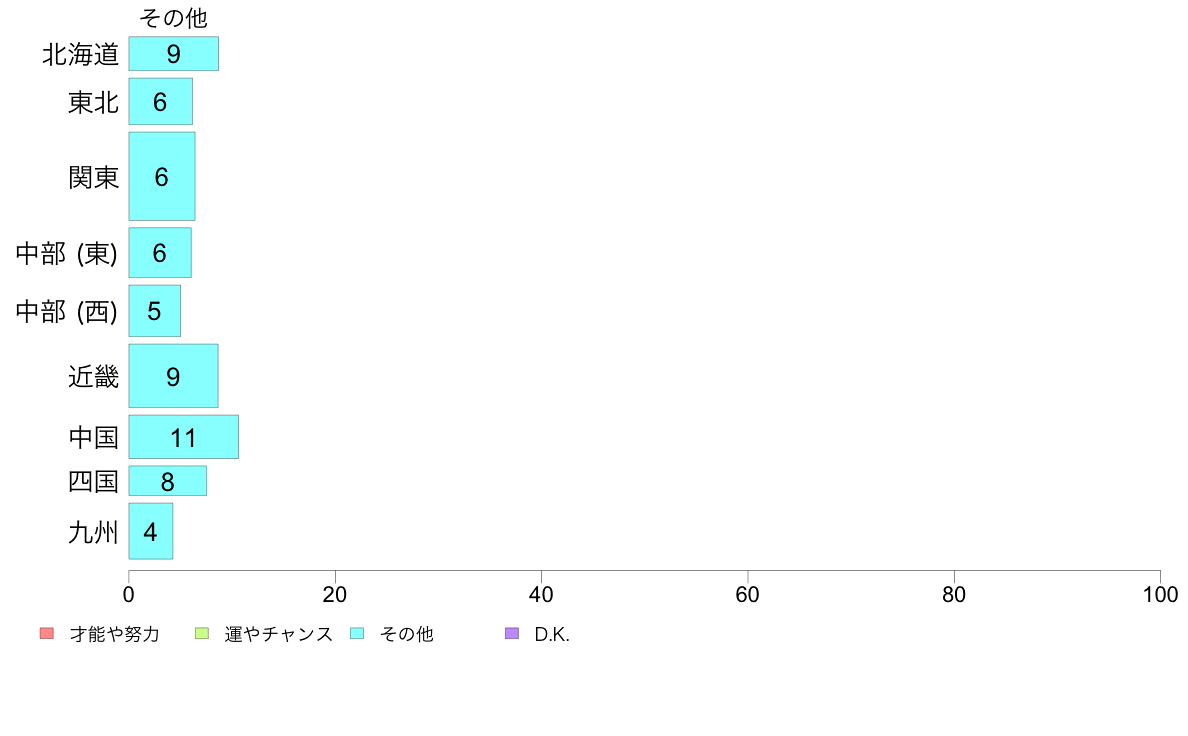Click the 九州 row label
The height and width of the screenshot is (736, 1188).
coord(94,531)
